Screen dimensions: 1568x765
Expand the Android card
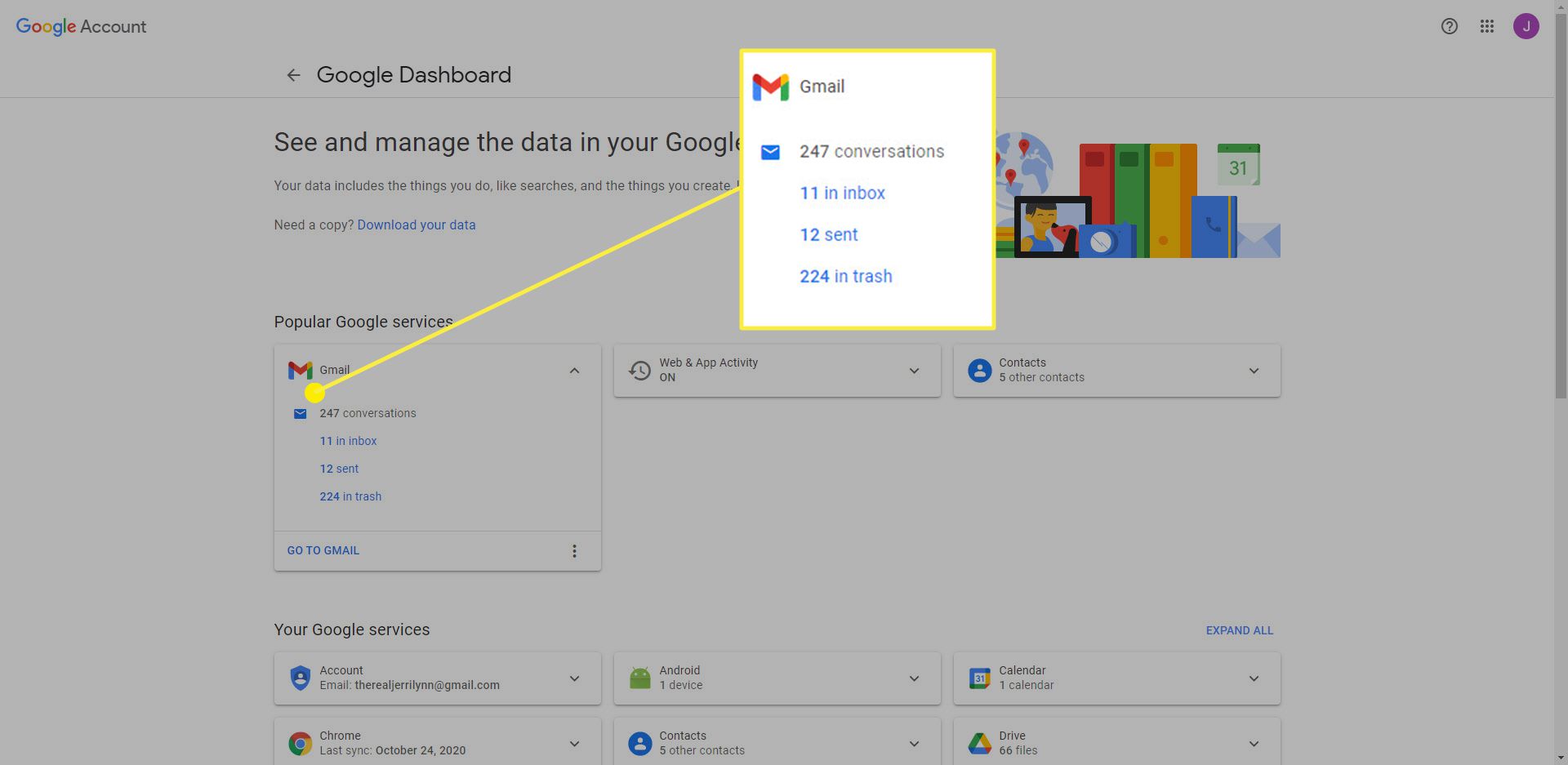(x=914, y=678)
